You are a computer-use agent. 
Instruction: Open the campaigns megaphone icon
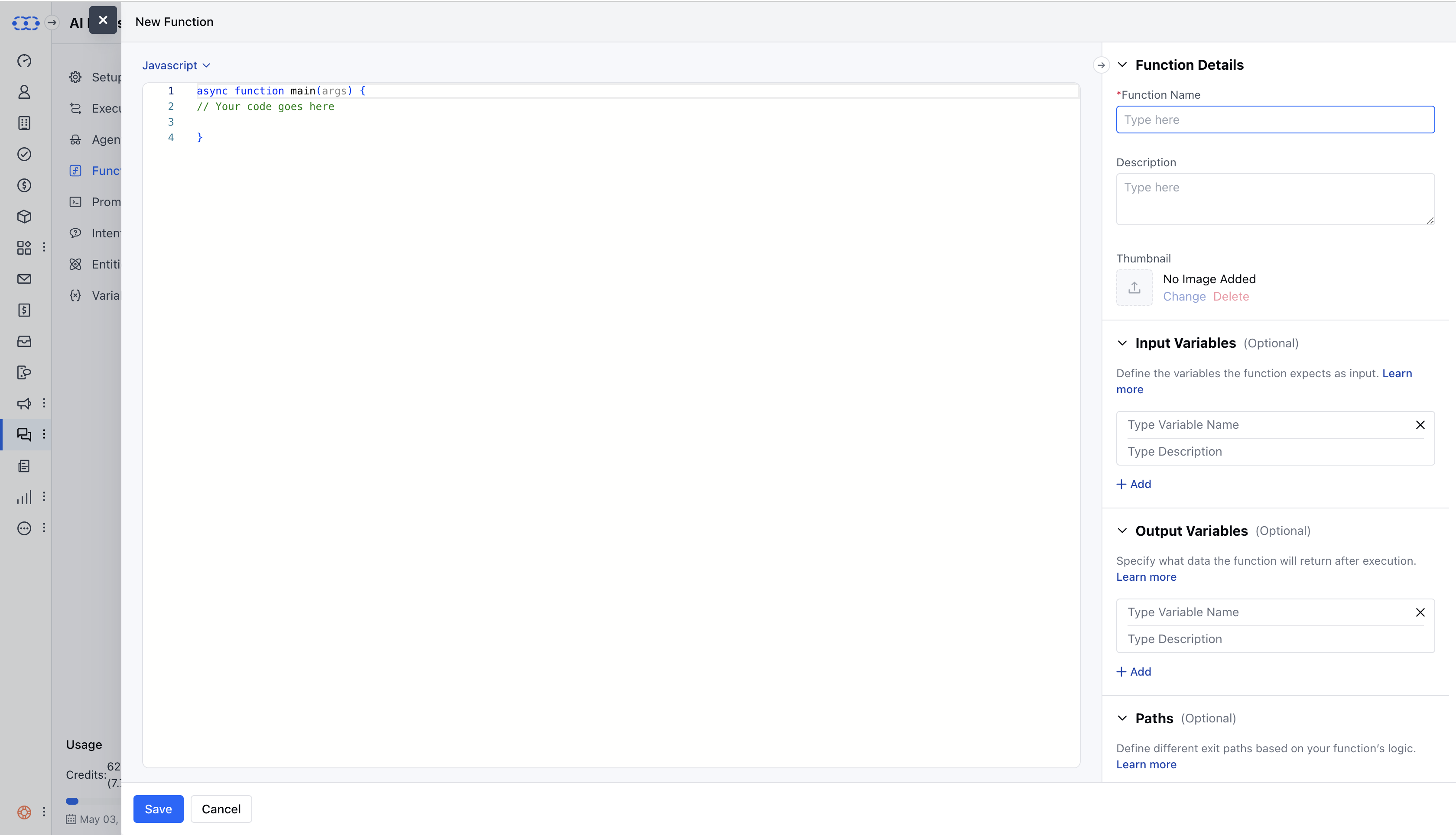[24, 404]
